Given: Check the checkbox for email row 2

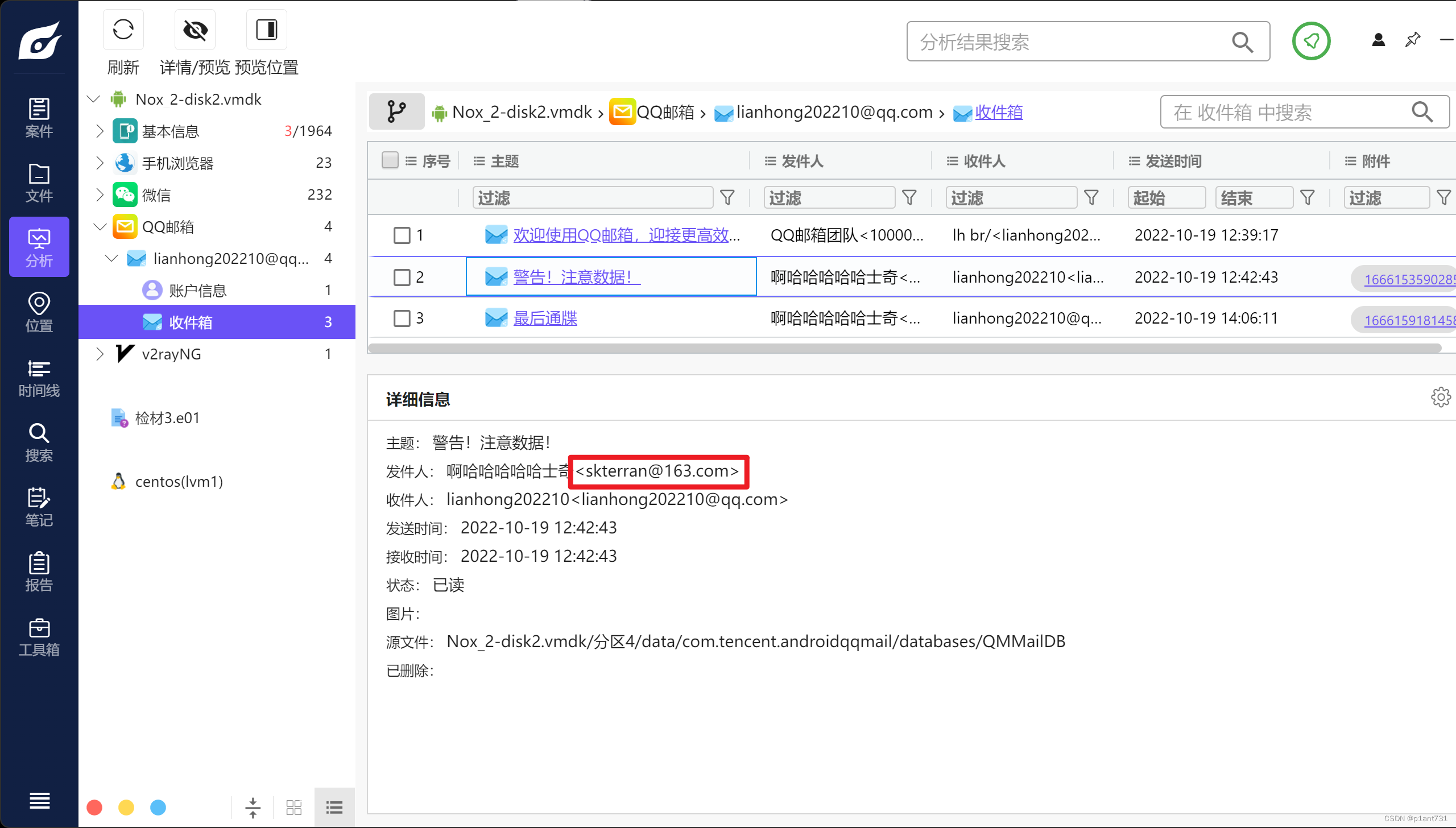Looking at the screenshot, I should pos(402,277).
